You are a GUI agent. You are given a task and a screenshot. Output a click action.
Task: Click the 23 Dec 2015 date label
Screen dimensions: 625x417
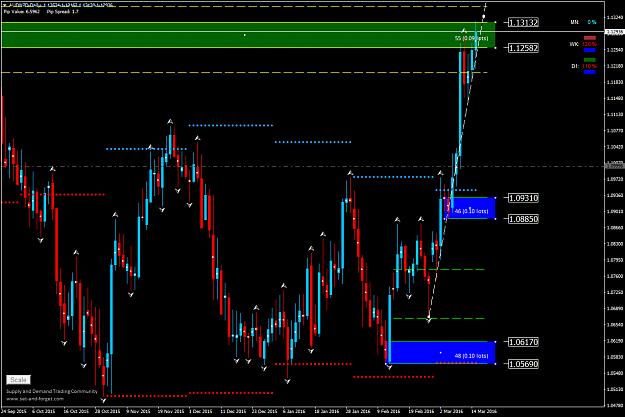click(264, 411)
